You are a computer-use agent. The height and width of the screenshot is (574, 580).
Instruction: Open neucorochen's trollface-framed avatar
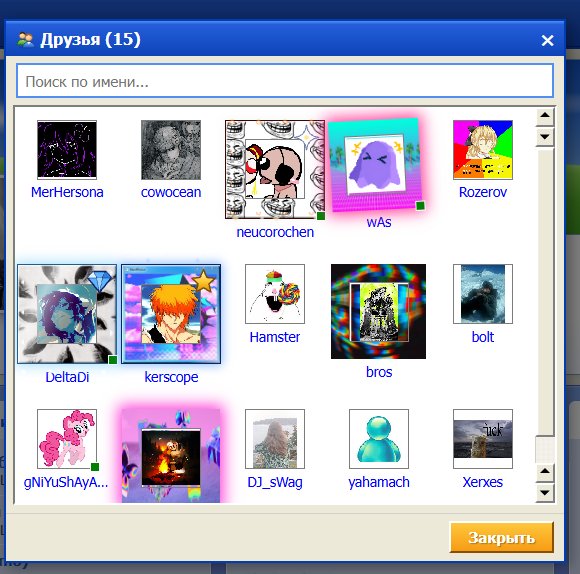click(275, 169)
